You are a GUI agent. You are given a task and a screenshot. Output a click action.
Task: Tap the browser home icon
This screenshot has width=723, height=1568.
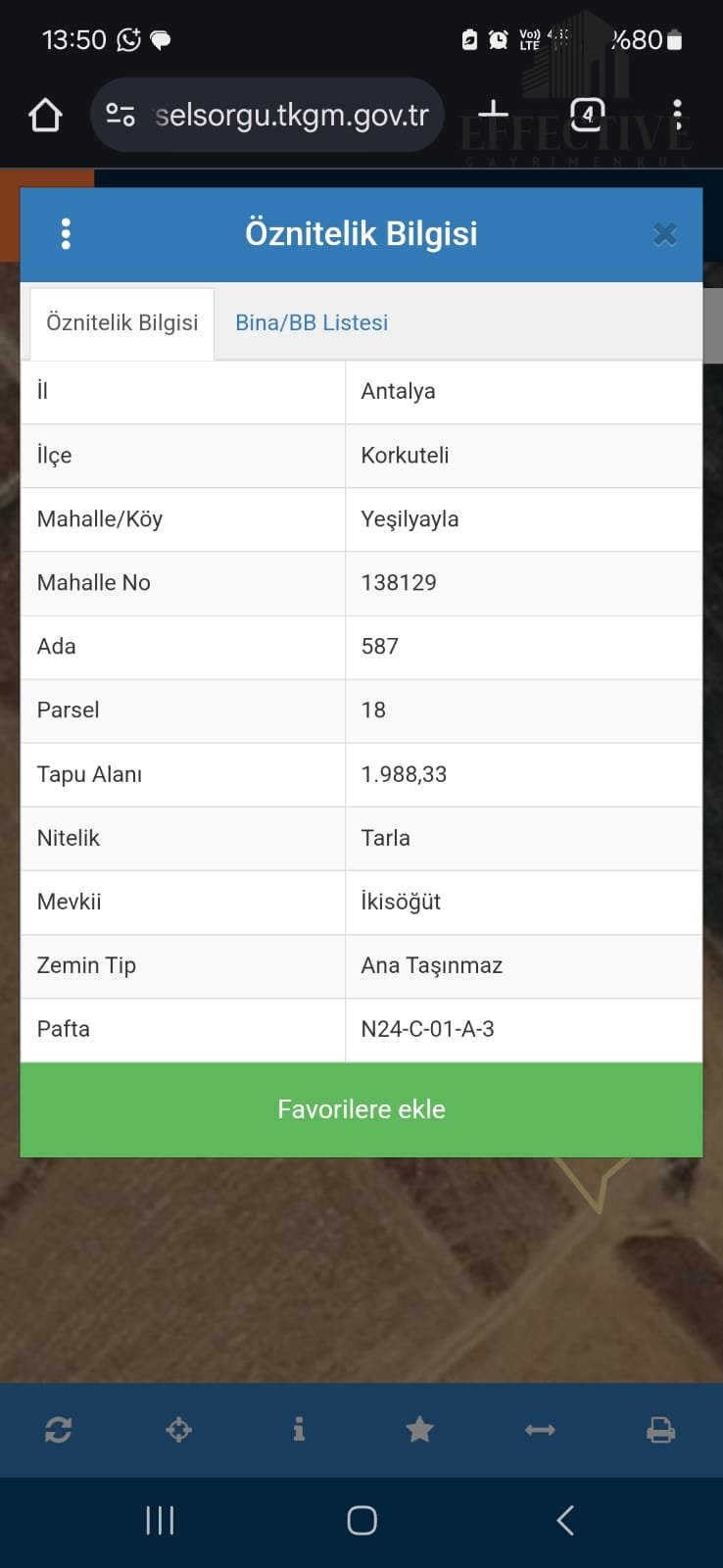(45, 116)
